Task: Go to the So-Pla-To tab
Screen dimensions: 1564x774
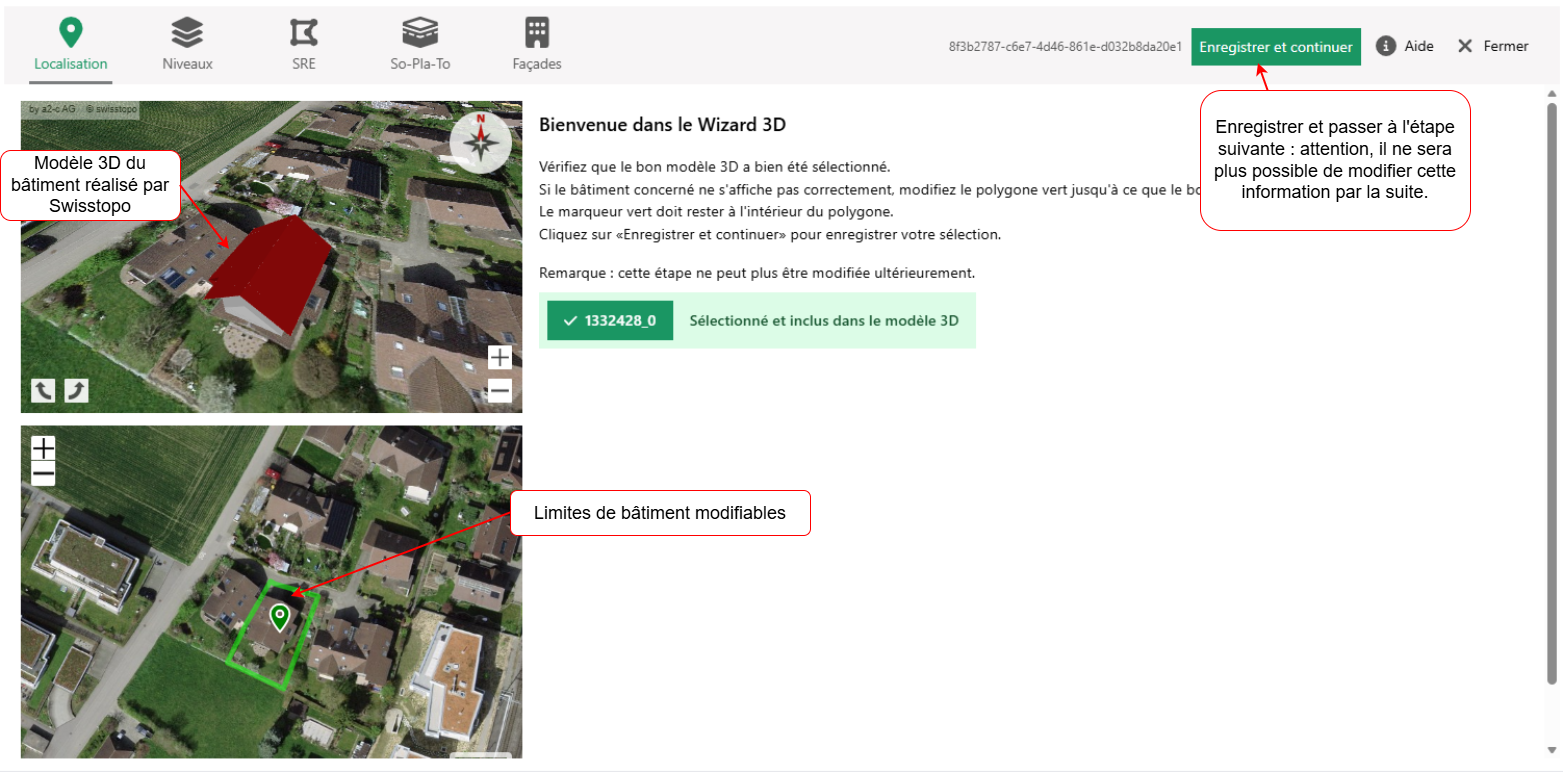Action: (420, 45)
